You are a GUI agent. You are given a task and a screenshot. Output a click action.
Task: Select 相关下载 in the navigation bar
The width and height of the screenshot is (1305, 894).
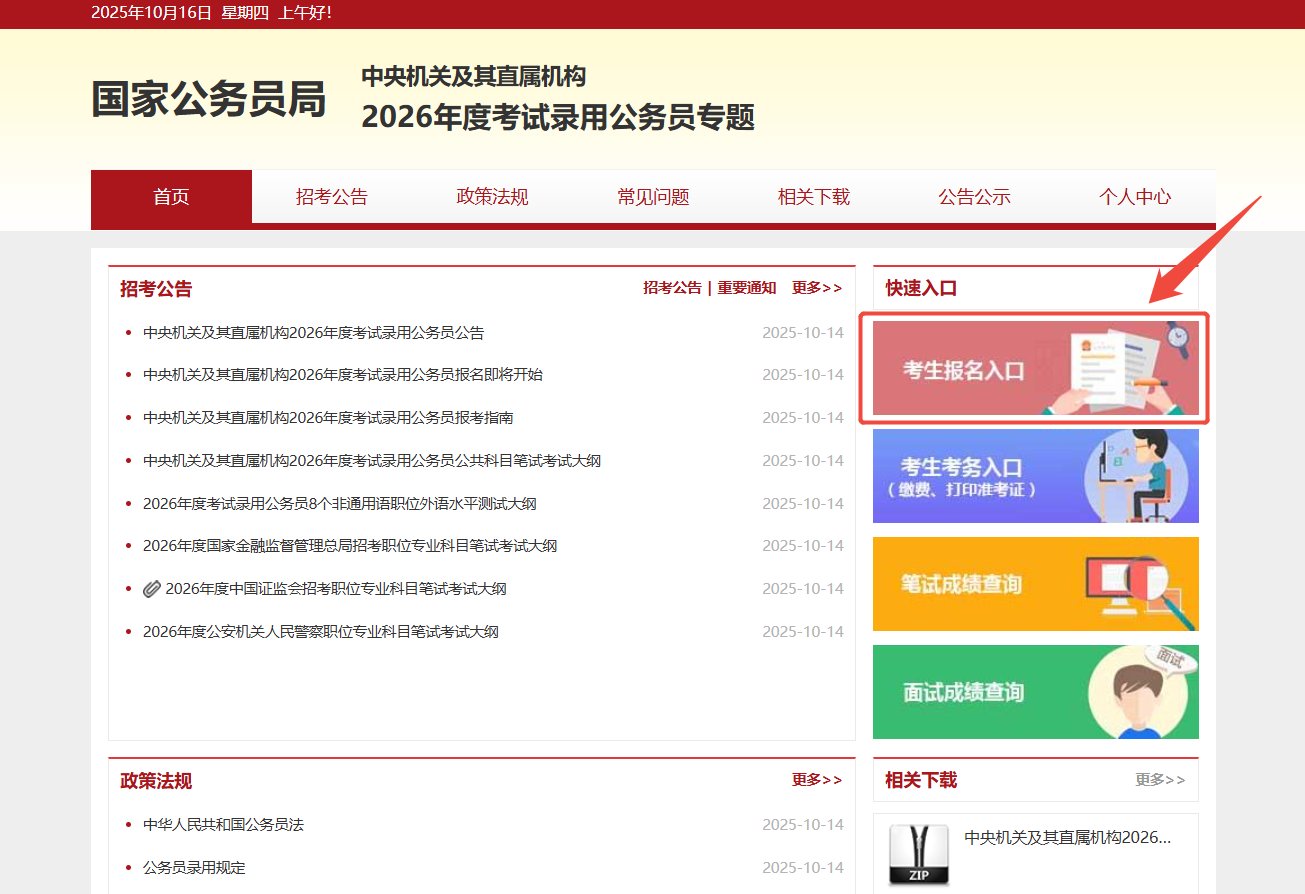coord(814,197)
